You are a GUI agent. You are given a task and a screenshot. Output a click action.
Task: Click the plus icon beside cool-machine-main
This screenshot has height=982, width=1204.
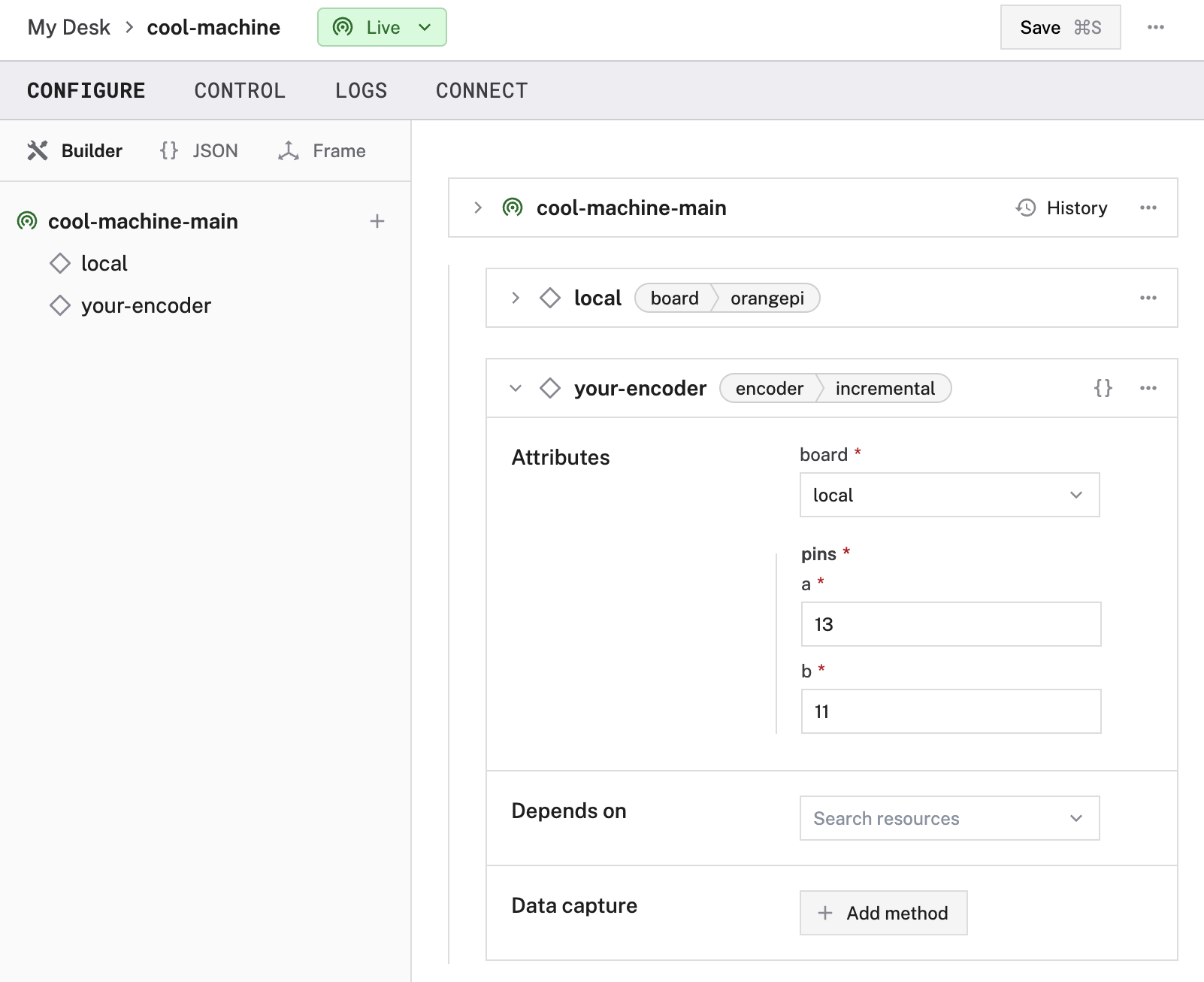377,221
